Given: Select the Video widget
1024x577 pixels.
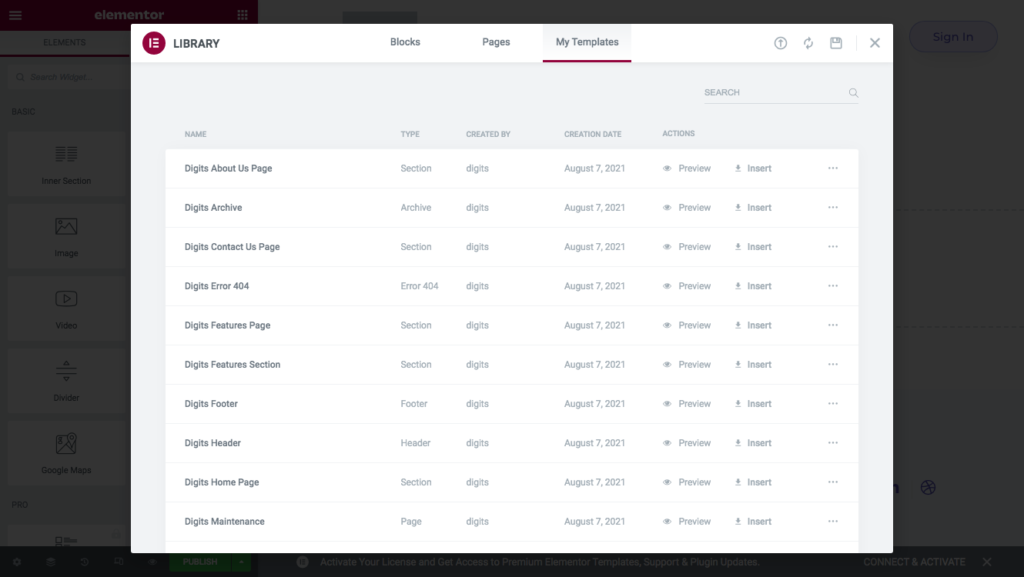Looking at the screenshot, I should (x=66, y=309).
